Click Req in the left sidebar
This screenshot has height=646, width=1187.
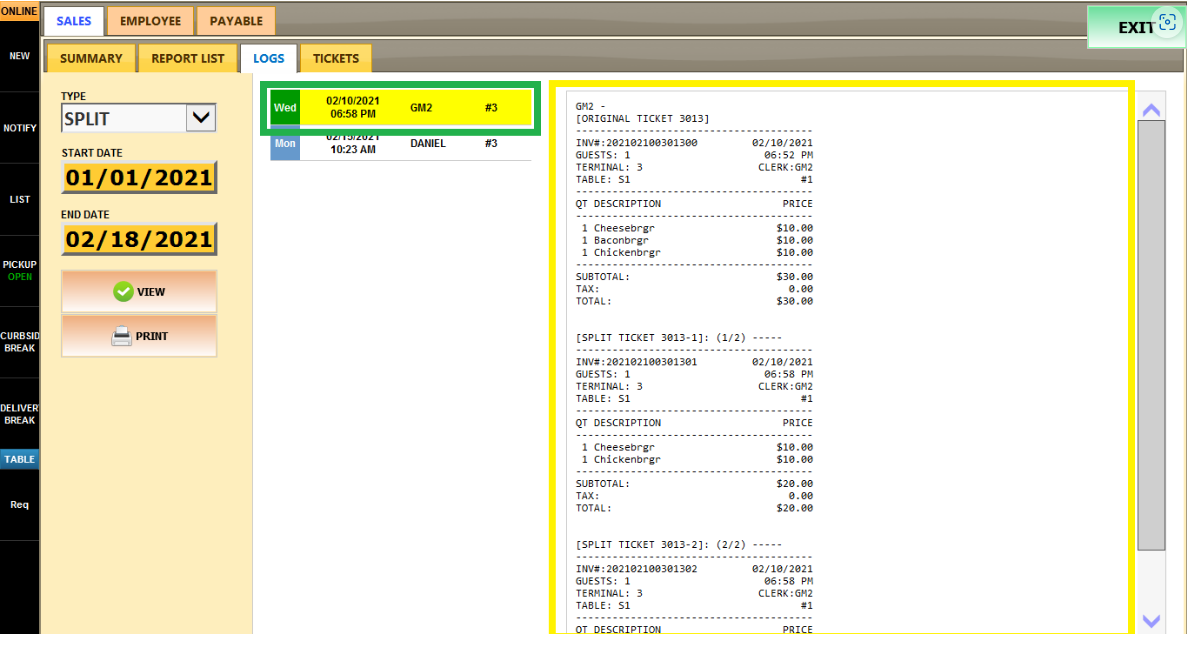point(19,504)
